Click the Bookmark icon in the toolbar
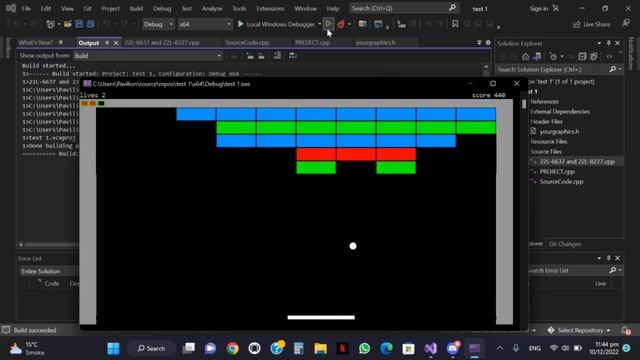This screenshot has width=640, height=360. pos(455,24)
